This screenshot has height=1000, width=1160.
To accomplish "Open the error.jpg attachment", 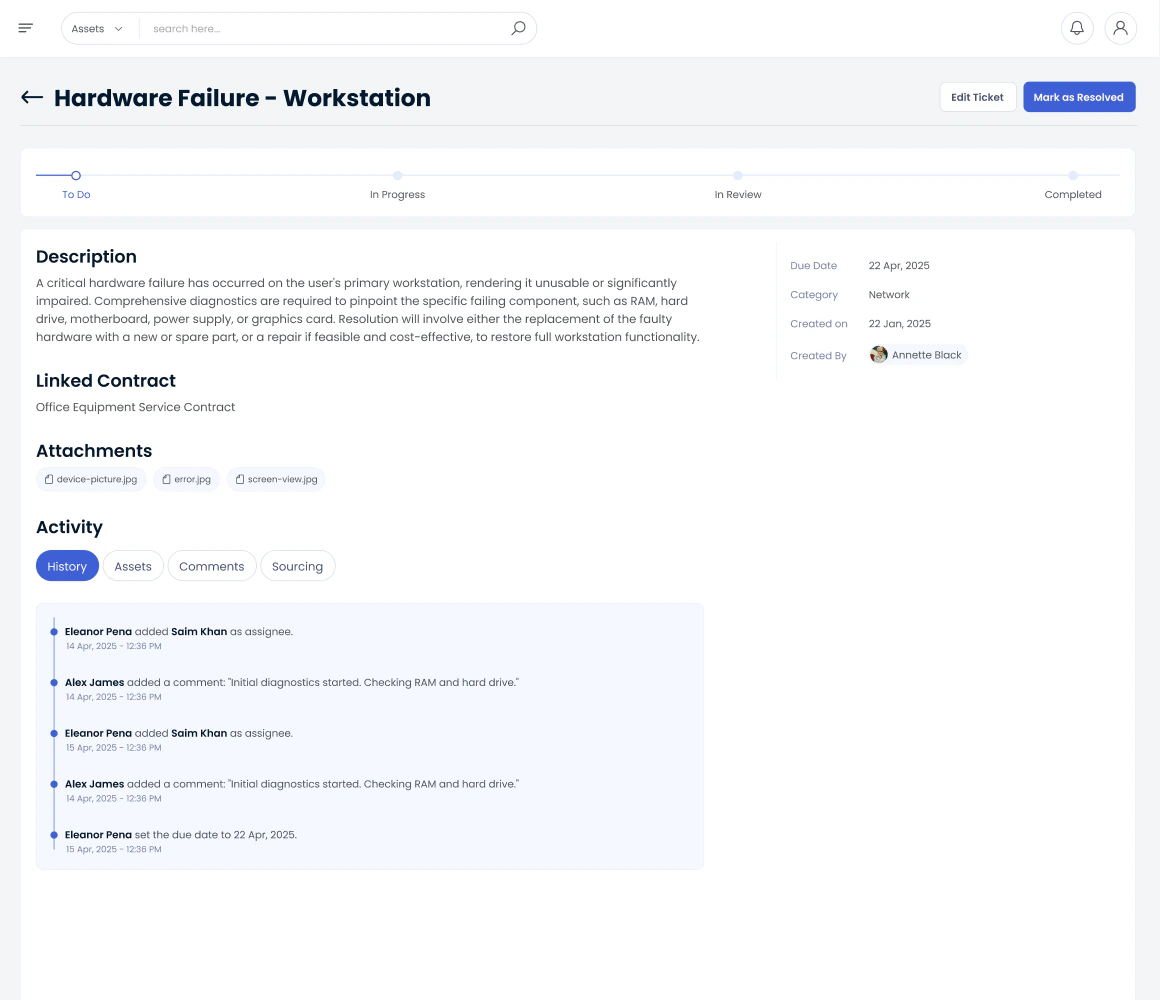I will 186,479.
